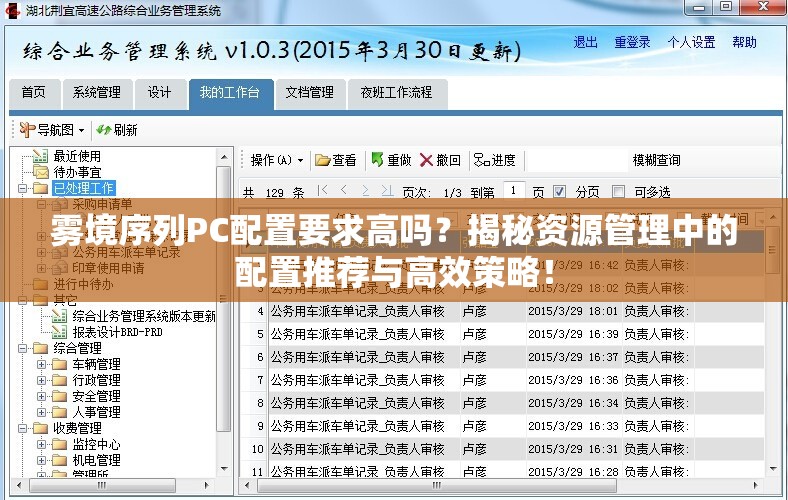Click the 刷新 refresh icon
The image size is (788, 500).
[x=104, y=130]
